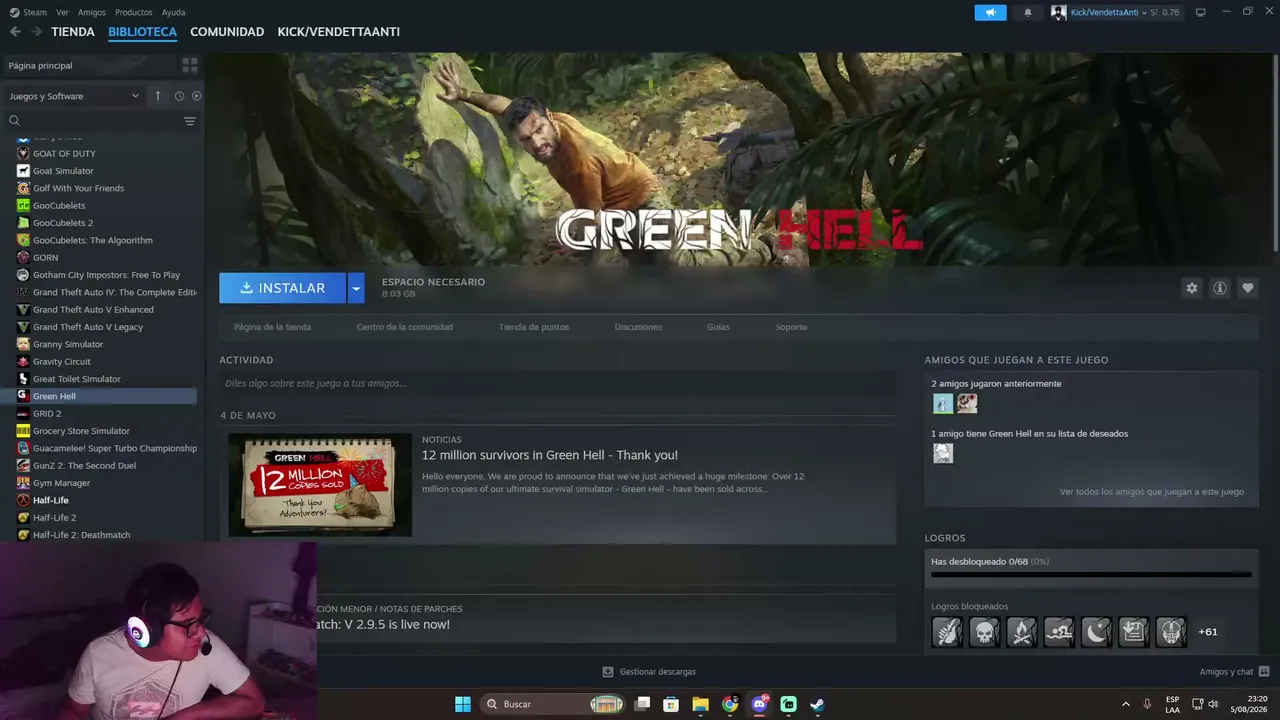Open the moon locked achievement
This screenshot has height=720, width=1280.
click(x=1096, y=632)
